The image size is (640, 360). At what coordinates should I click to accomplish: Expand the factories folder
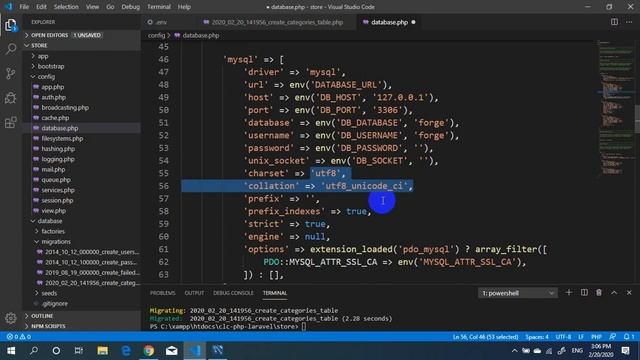click(x=53, y=231)
